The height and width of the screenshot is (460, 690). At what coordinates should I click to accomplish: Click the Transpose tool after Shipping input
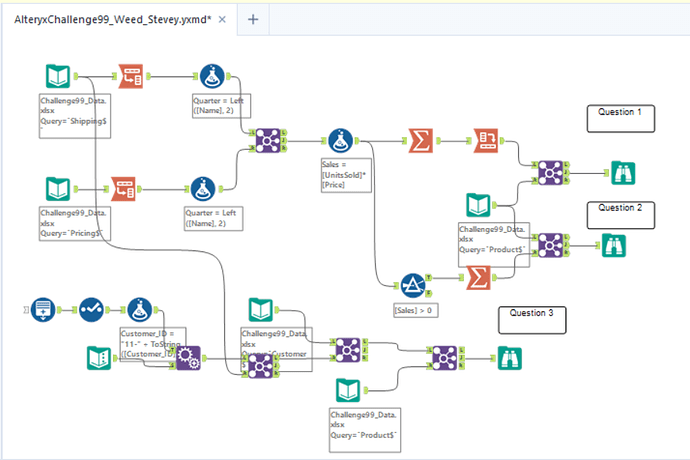coord(133,77)
